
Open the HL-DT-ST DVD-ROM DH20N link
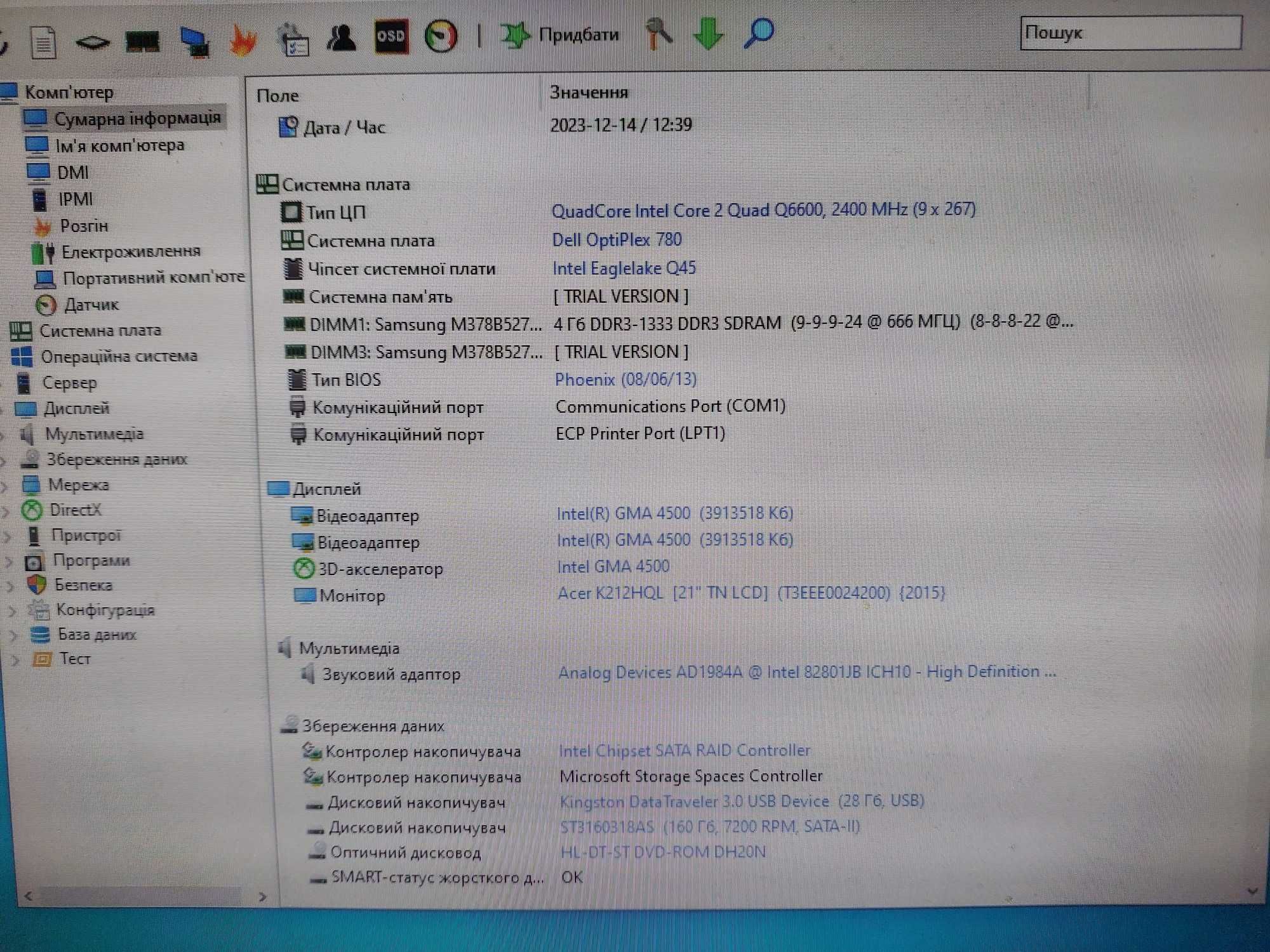(663, 852)
